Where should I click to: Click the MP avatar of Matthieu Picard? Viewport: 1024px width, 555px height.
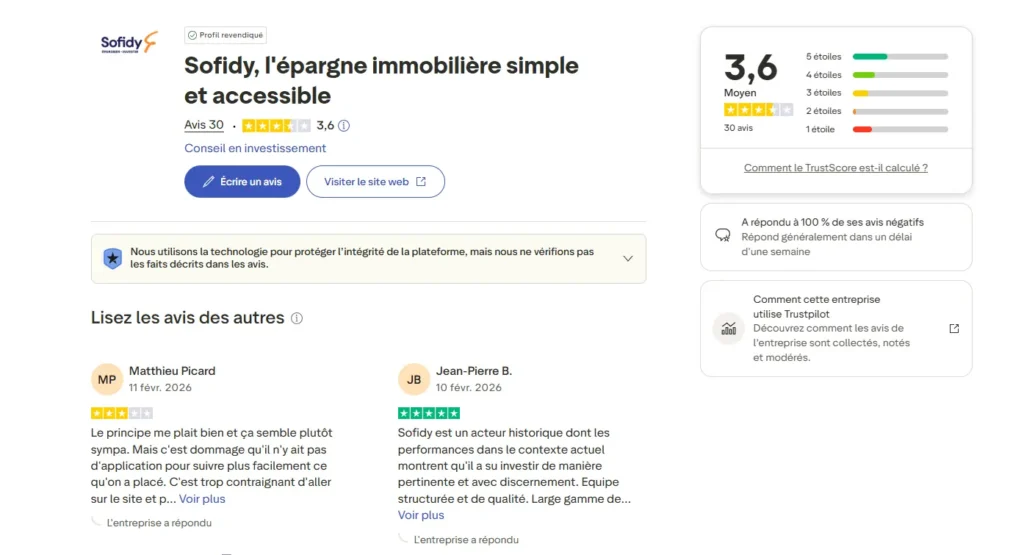pos(107,379)
